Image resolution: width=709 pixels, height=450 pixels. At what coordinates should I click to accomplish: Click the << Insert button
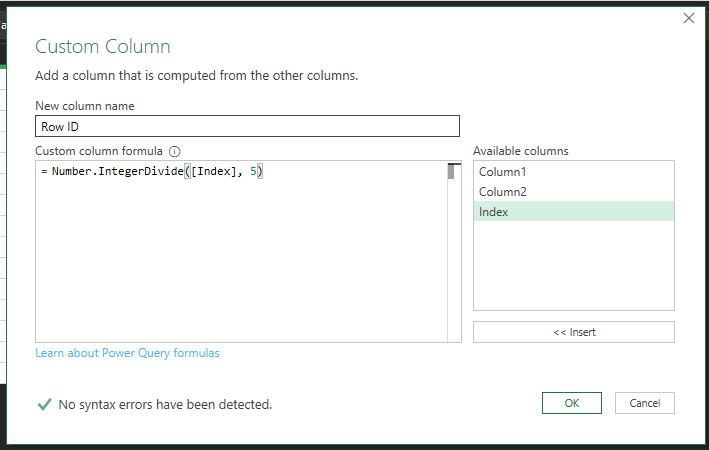pyautogui.click(x=573, y=332)
